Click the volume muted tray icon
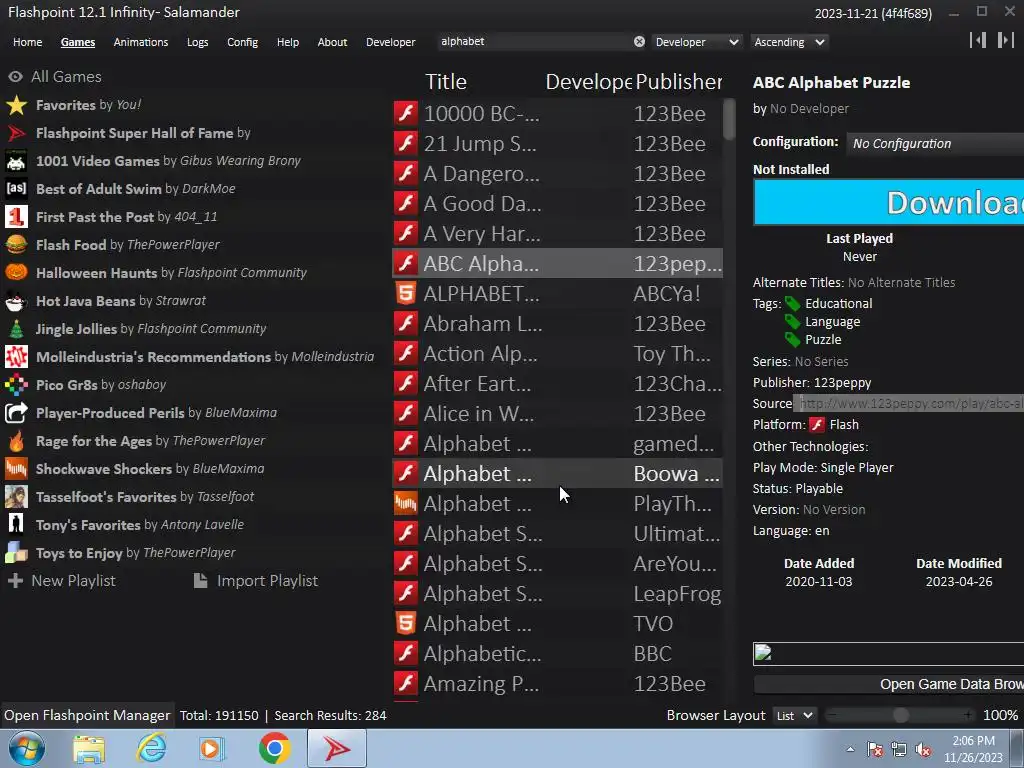 [x=923, y=750]
